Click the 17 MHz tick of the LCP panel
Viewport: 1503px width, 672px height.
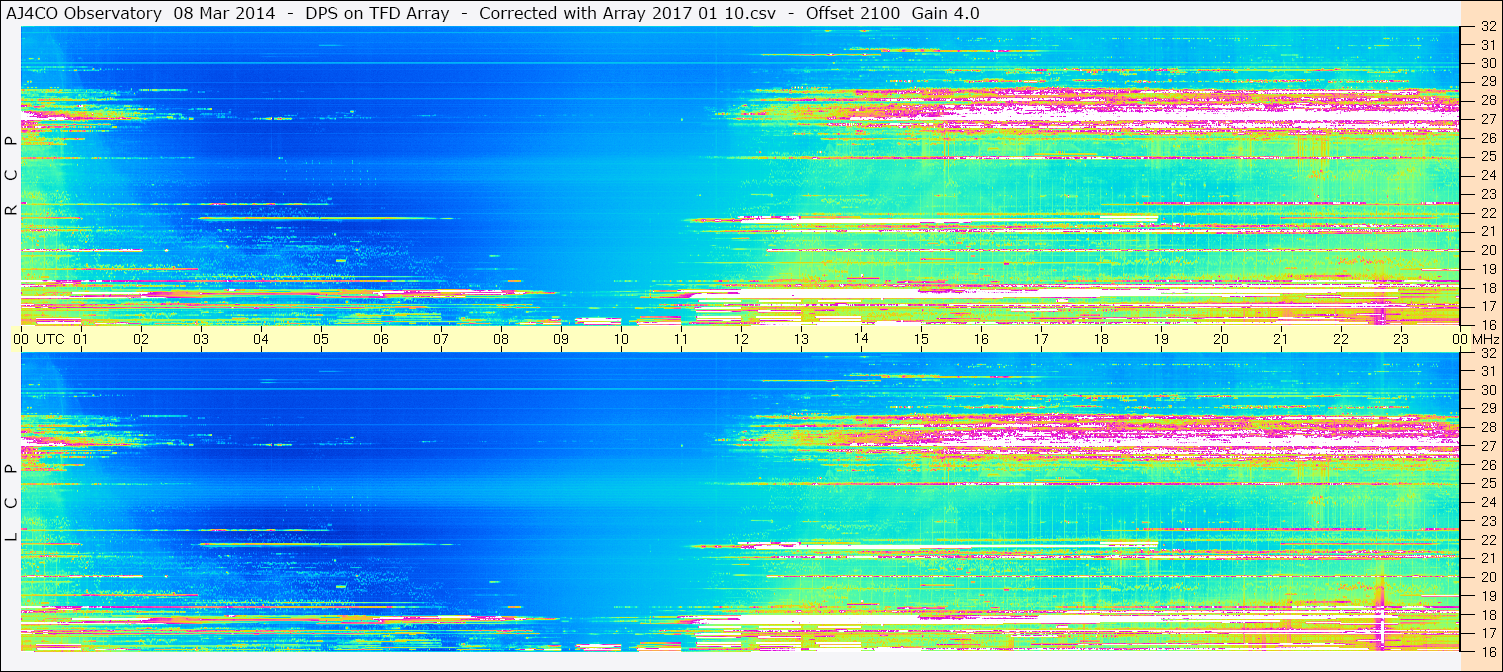coord(1487,634)
